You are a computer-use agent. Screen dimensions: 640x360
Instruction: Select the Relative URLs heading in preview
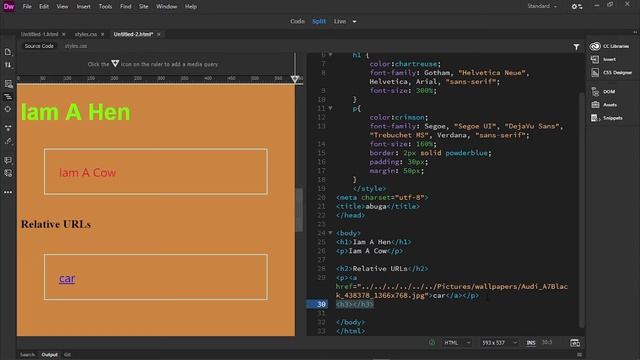click(56, 224)
